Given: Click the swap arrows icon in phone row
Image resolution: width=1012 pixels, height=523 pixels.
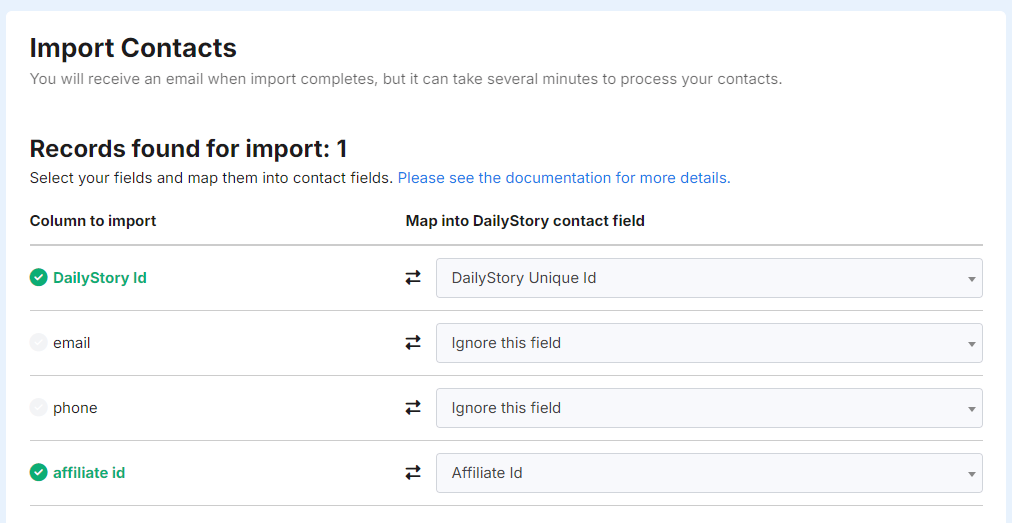Looking at the screenshot, I should (413, 408).
